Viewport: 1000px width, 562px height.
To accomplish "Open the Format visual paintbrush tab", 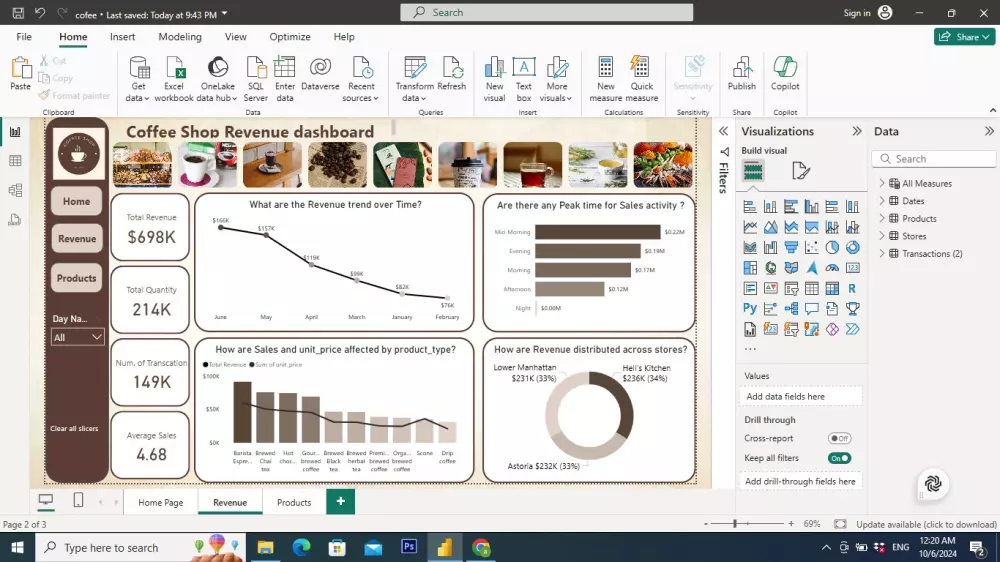I will tap(800, 171).
